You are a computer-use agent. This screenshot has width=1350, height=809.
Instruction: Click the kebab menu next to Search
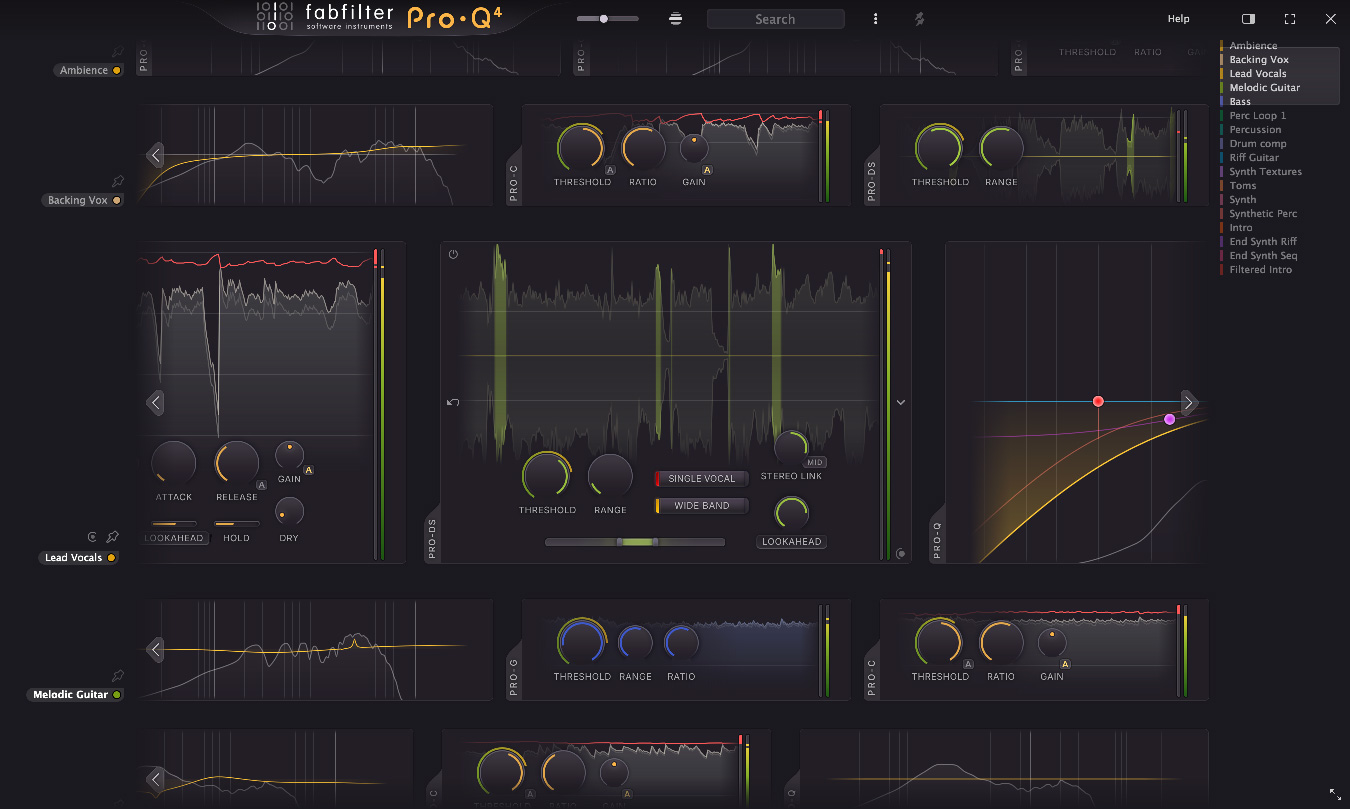coord(875,18)
